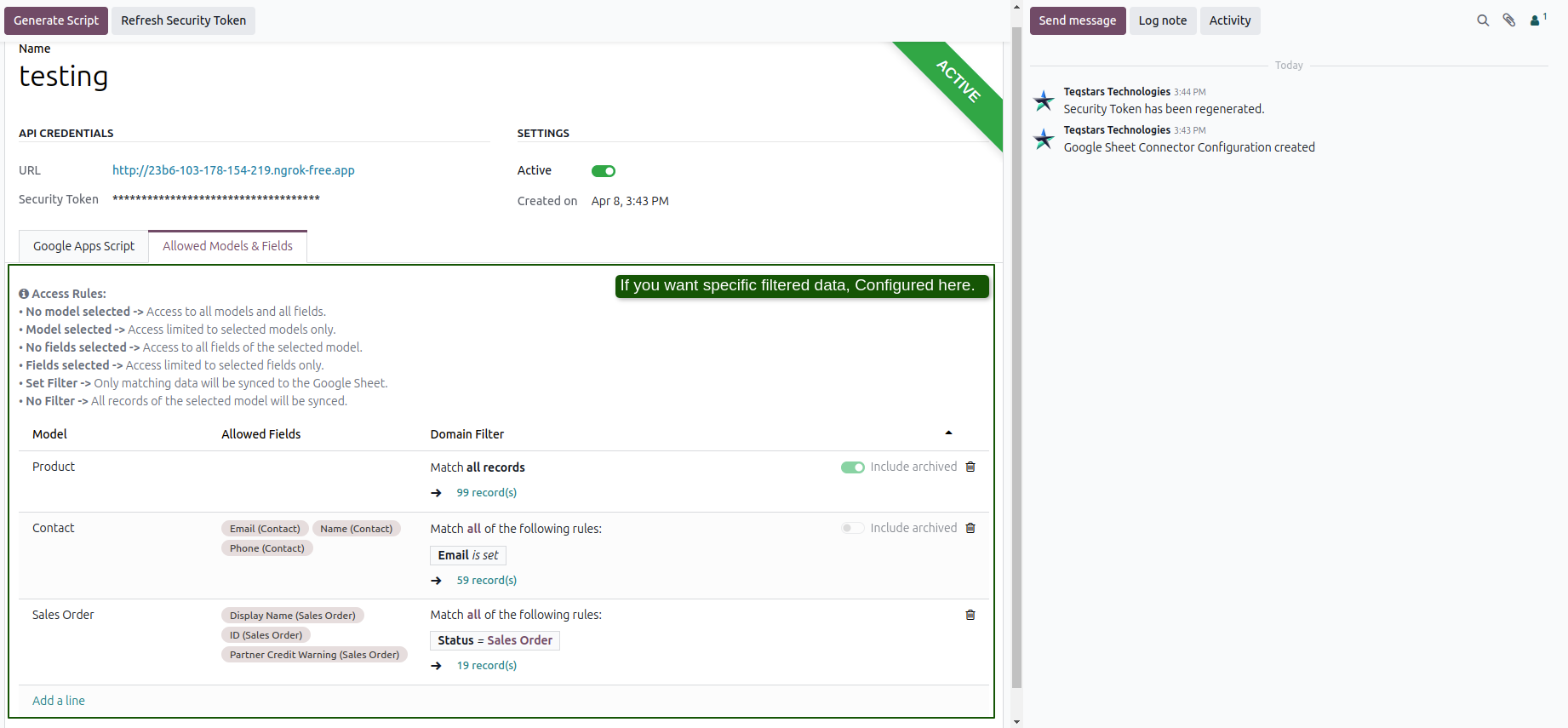Open the ngrok URL link
The height and width of the screenshot is (728, 1568).
233,170
